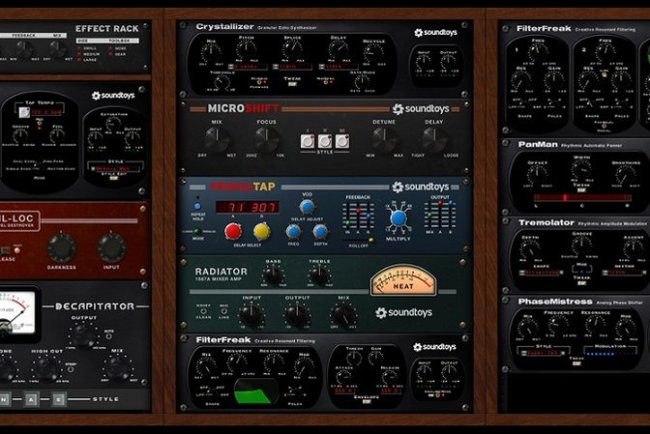The height and width of the screenshot is (434, 650).
Task: Select MicroShift style III button
Action: point(342,141)
